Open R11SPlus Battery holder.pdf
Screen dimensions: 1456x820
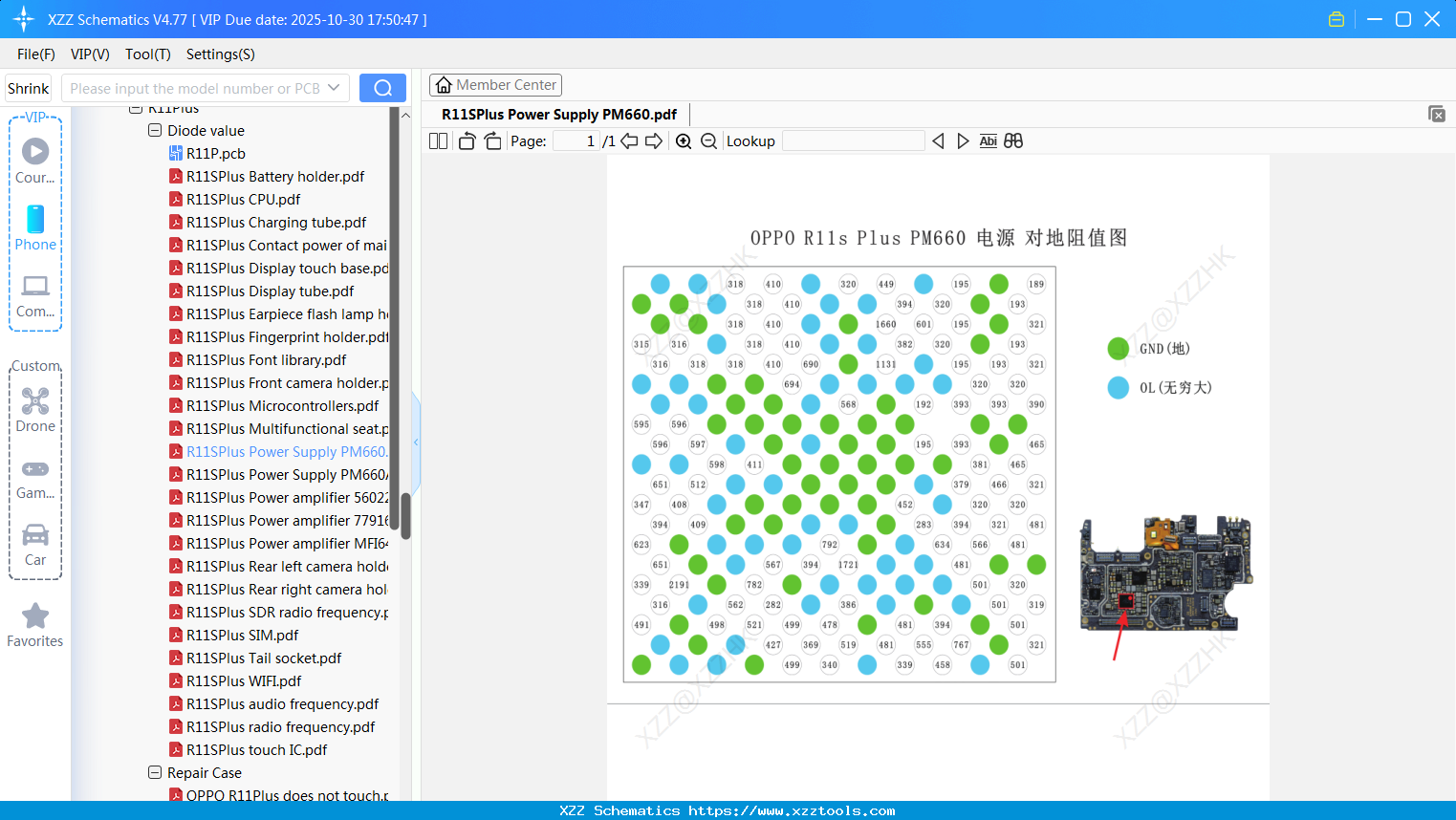pyautogui.click(x=275, y=176)
